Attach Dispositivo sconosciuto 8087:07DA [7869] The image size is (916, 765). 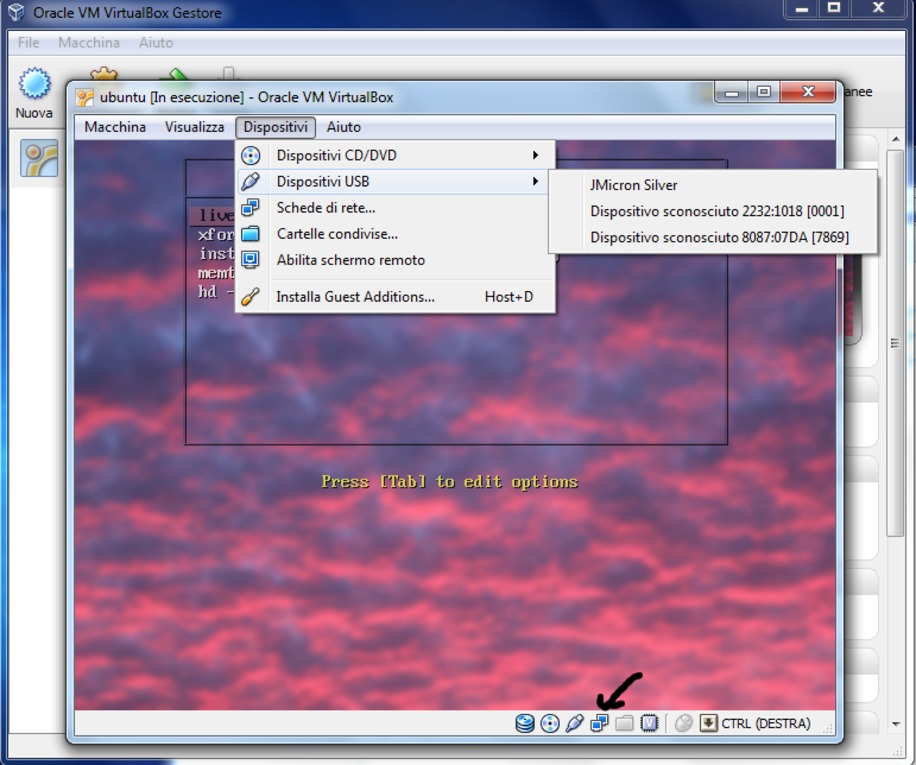pyautogui.click(x=713, y=237)
